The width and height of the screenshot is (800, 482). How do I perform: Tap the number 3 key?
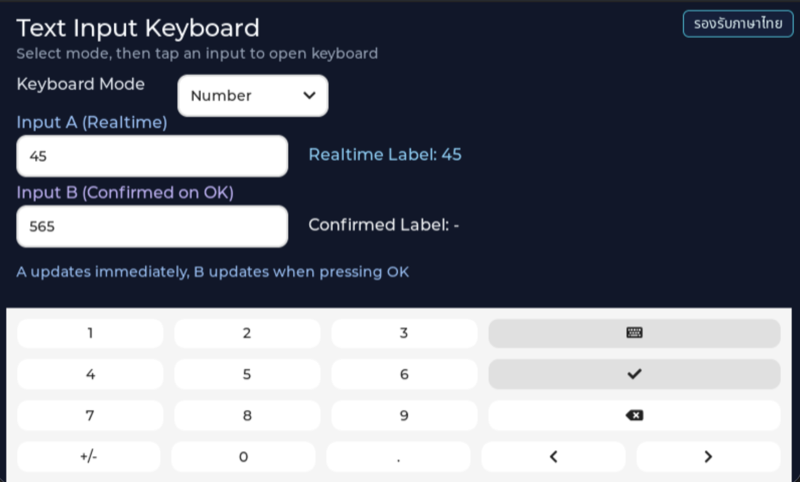pyautogui.click(x=404, y=333)
